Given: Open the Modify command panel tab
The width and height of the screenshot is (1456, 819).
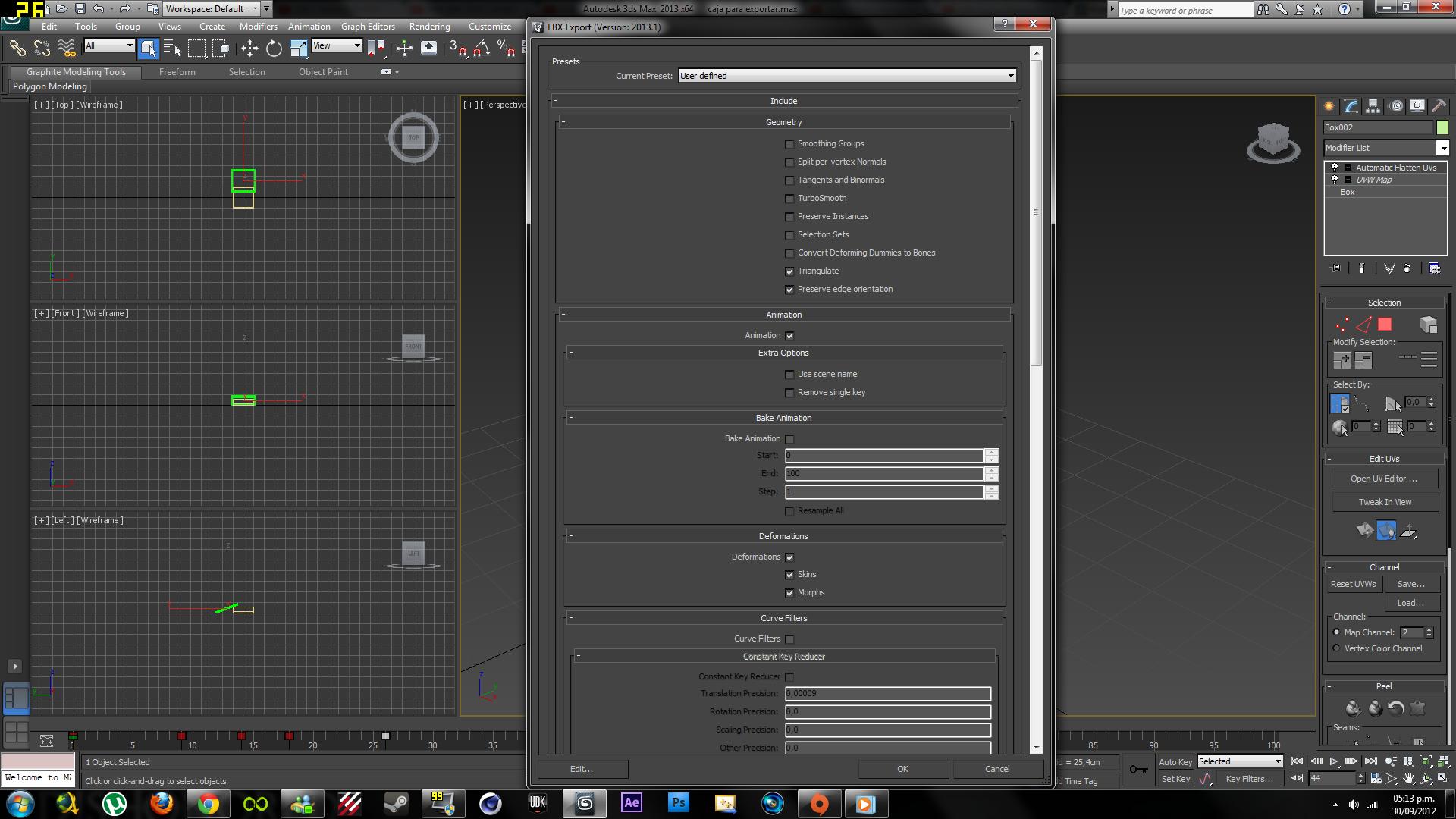Looking at the screenshot, I should 1351,106.
